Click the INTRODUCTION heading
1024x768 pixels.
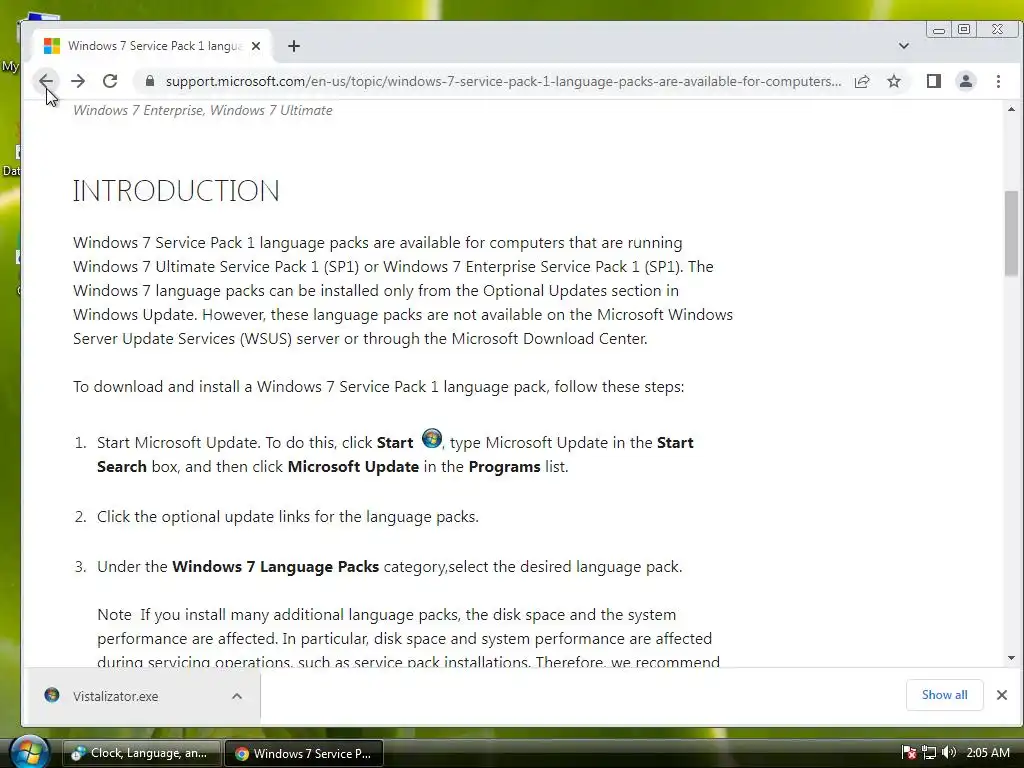(x=176, y=191)
